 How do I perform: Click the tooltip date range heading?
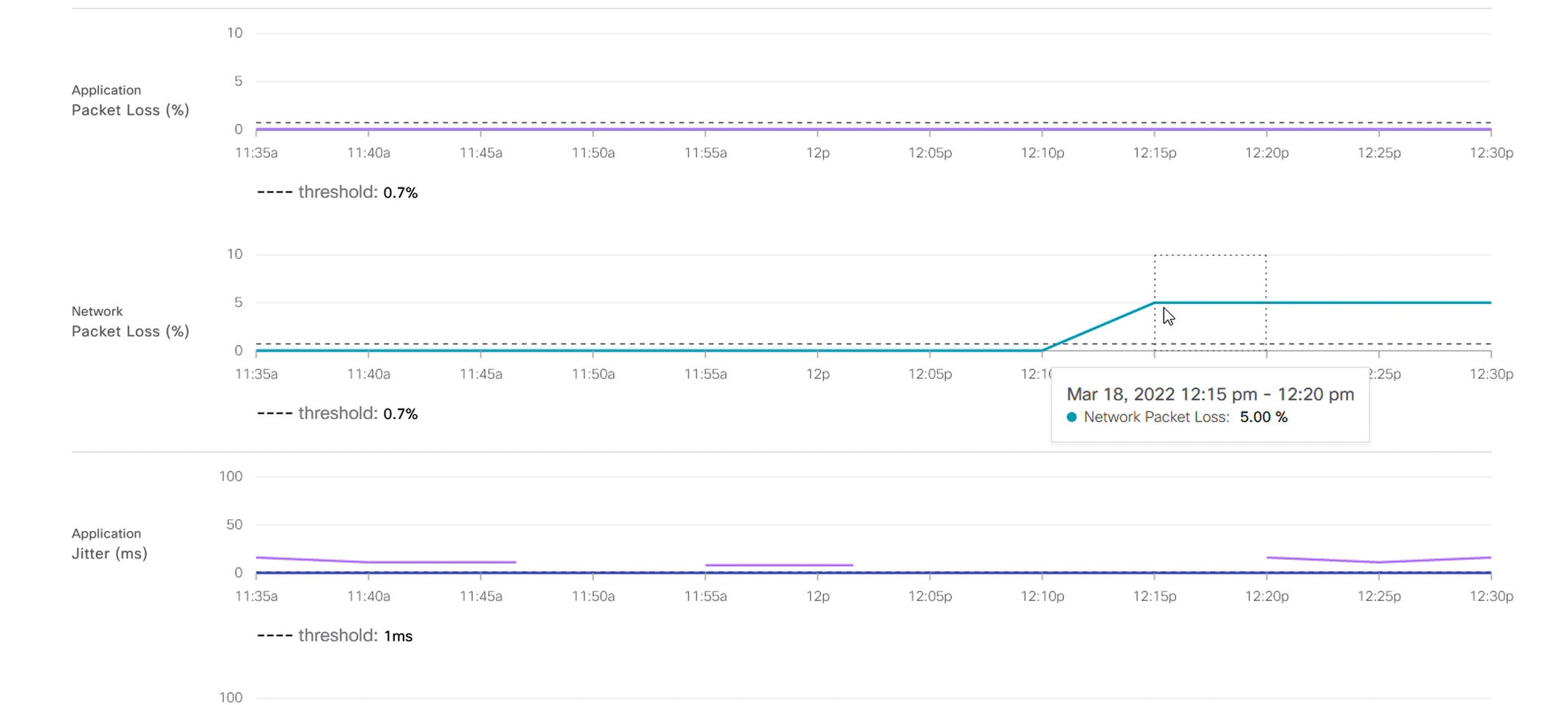[x=1210, y=395]
